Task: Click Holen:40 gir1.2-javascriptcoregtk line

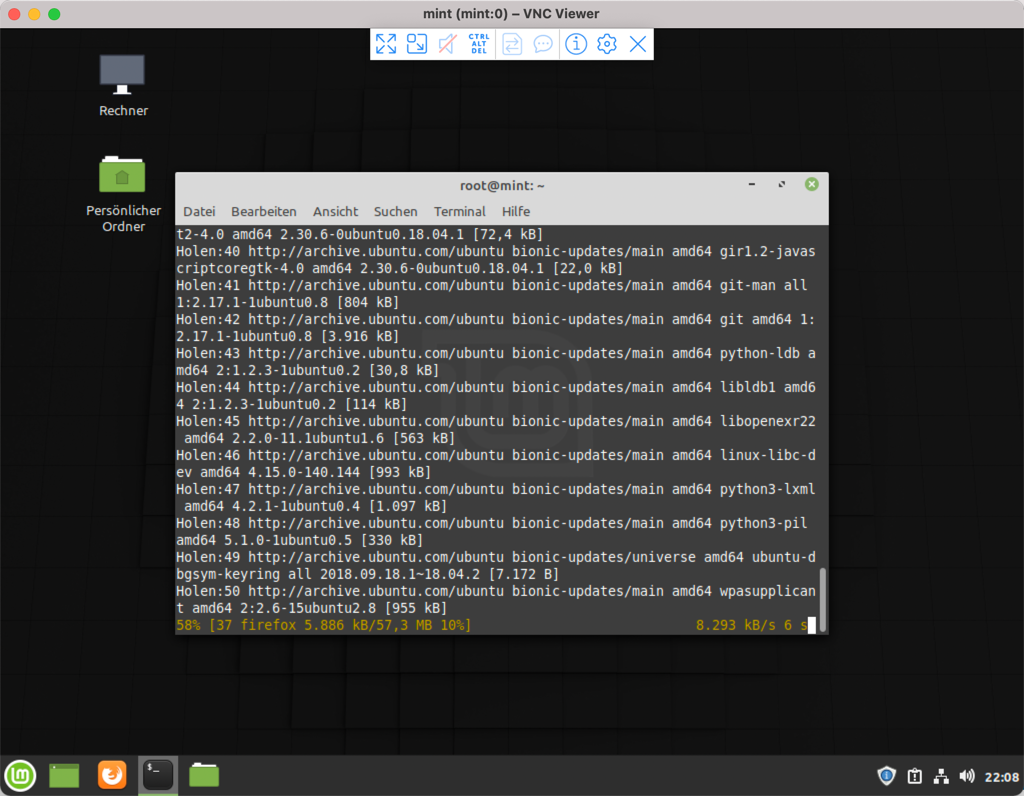Action: 496,260
